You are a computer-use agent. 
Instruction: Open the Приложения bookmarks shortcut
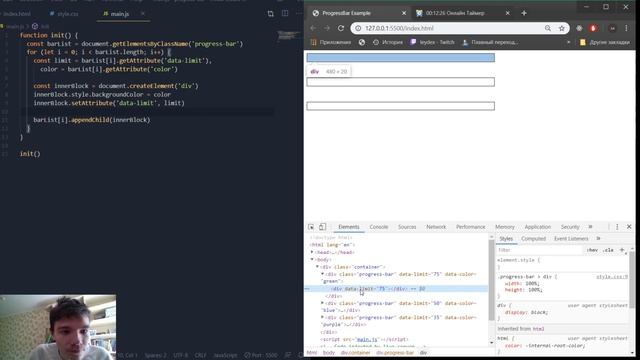331,42
